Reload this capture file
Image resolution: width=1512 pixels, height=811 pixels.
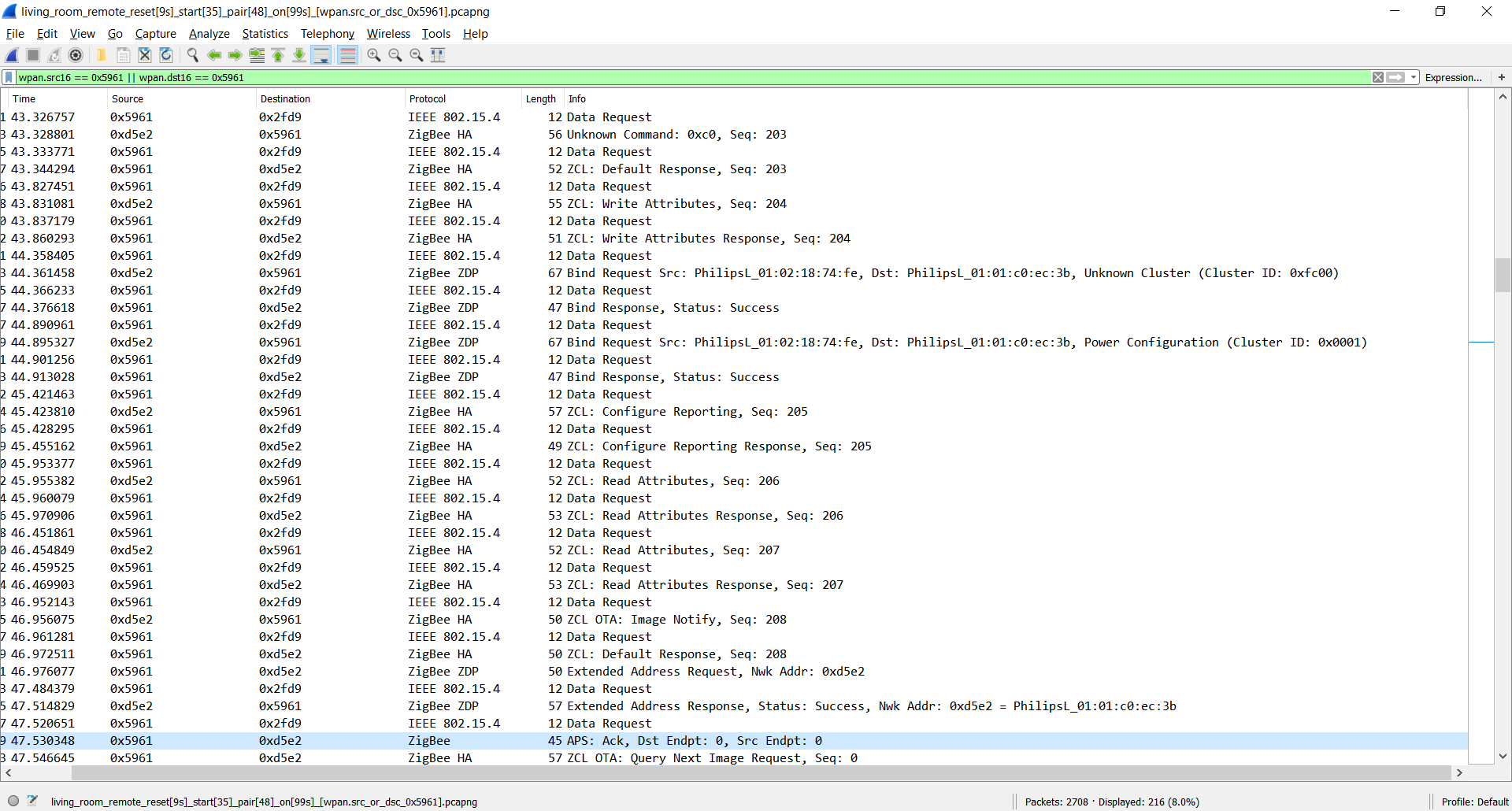166,55
